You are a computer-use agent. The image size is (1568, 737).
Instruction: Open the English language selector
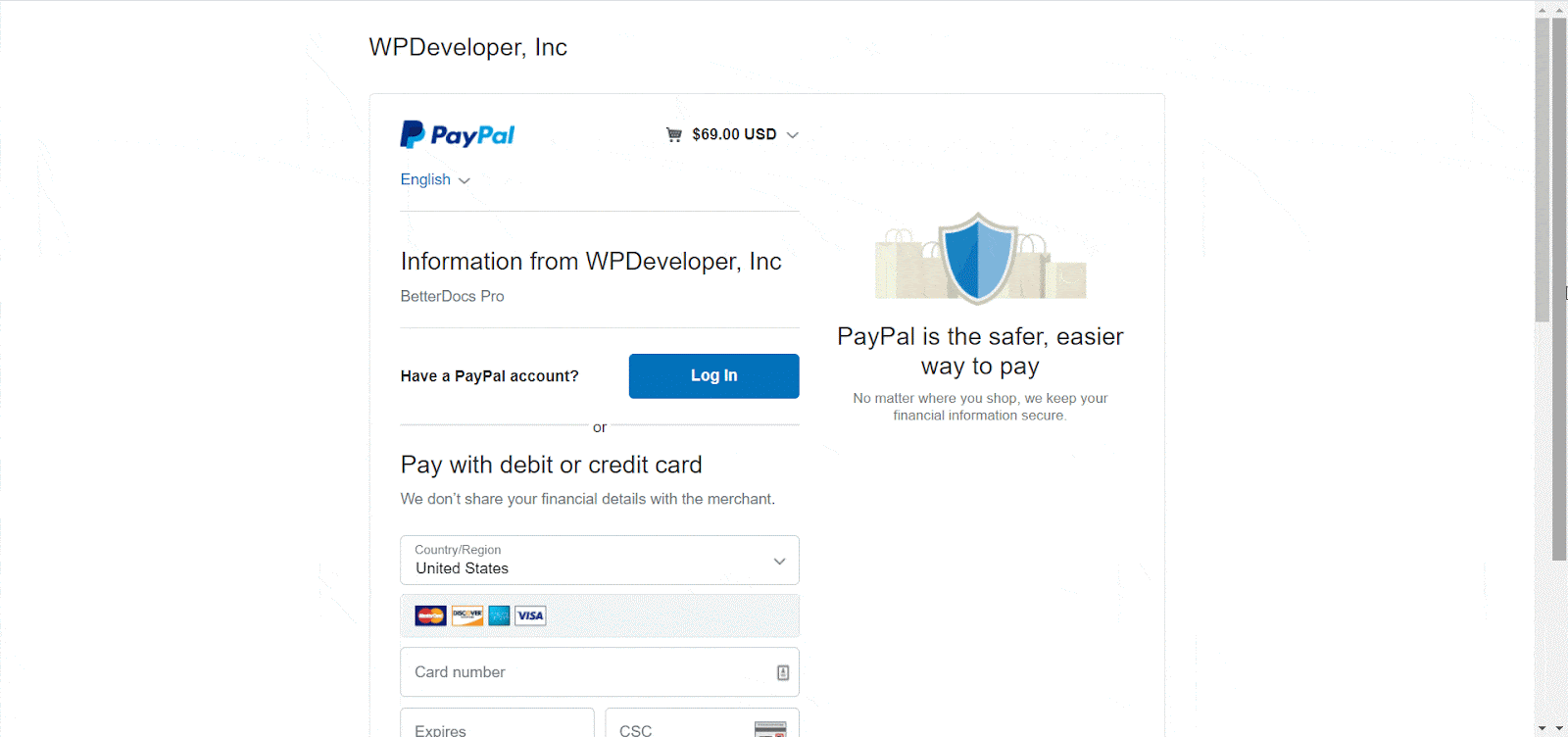435,179
